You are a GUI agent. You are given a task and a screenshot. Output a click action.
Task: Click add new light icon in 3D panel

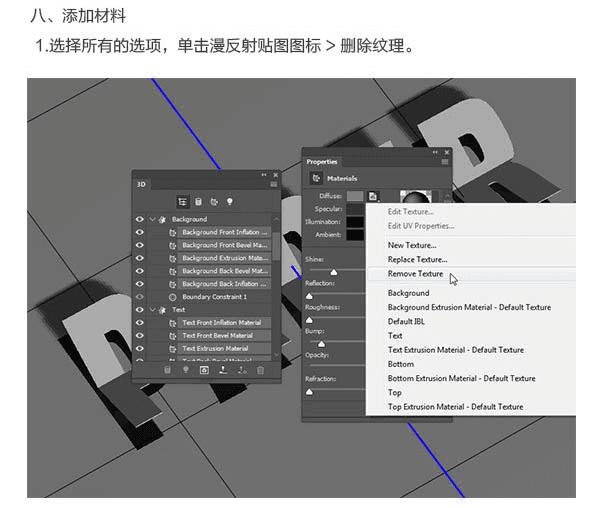coord(185,370)
